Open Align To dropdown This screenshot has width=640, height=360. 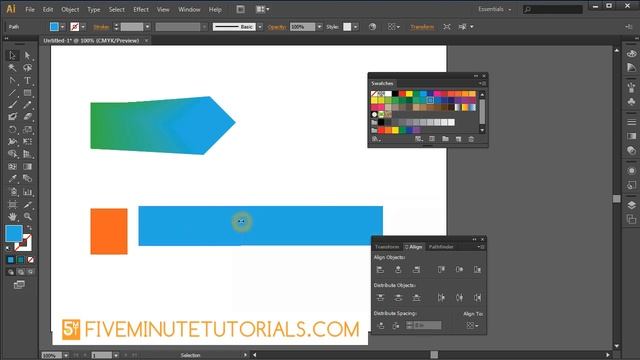coord(472,325)
